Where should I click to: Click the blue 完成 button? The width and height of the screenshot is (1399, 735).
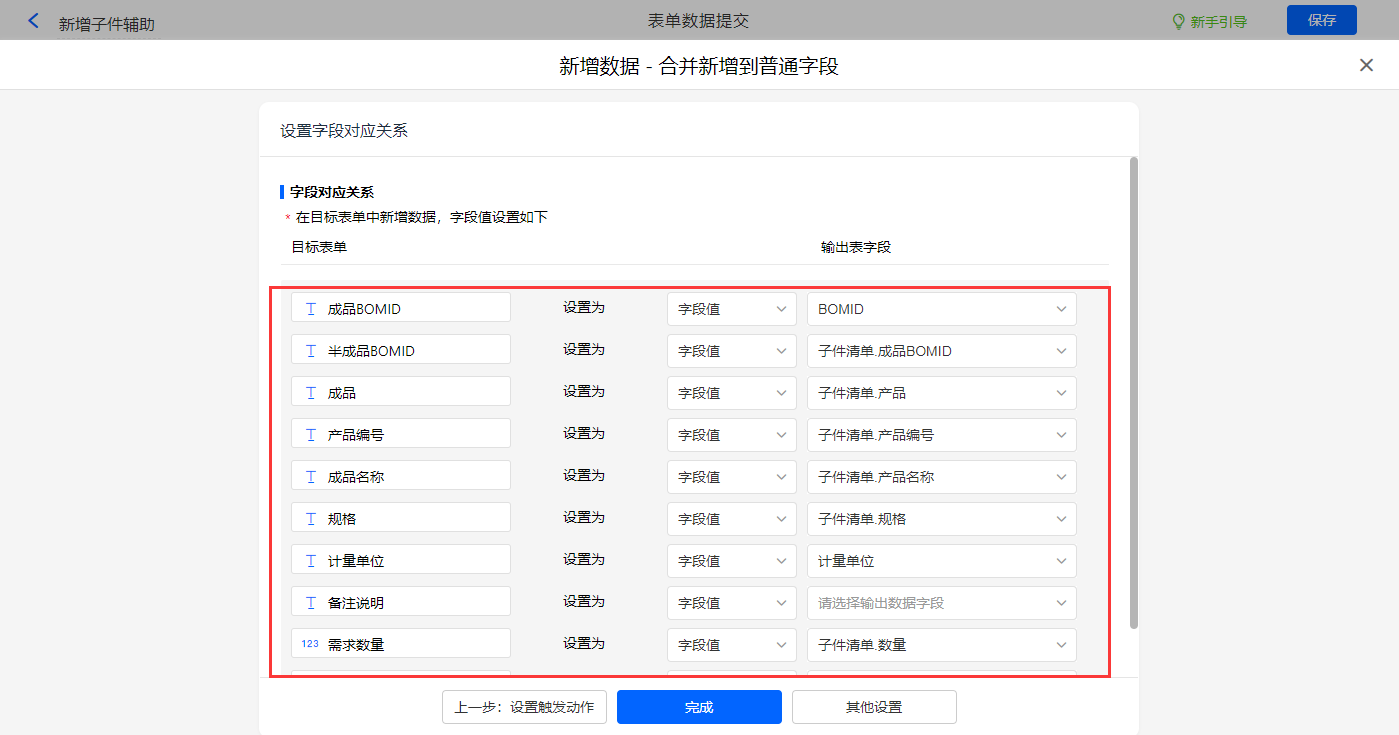coord(699,707)
